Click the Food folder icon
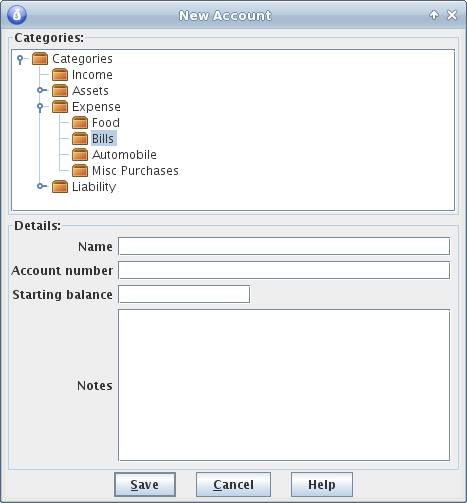Screen dimensions: 467x503 point(80,123)
